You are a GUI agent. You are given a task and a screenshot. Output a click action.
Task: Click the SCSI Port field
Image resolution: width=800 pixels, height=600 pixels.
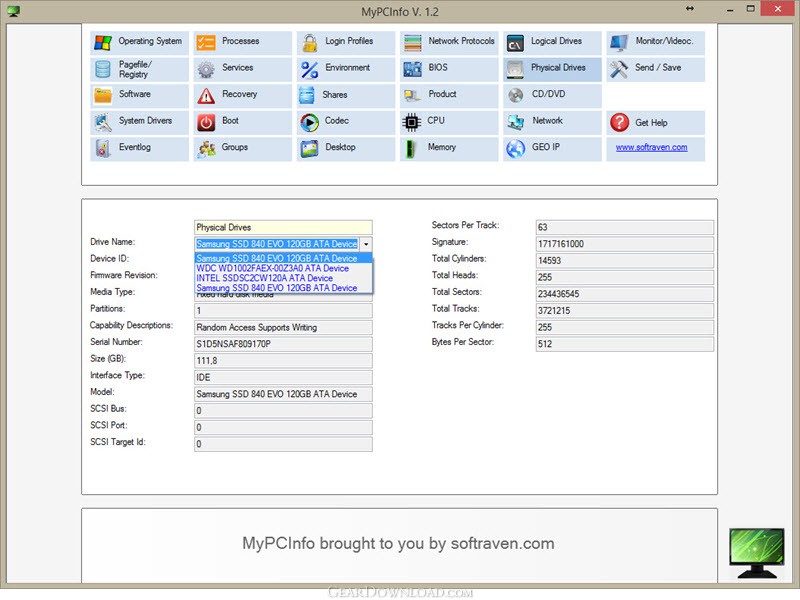point(283,428)
